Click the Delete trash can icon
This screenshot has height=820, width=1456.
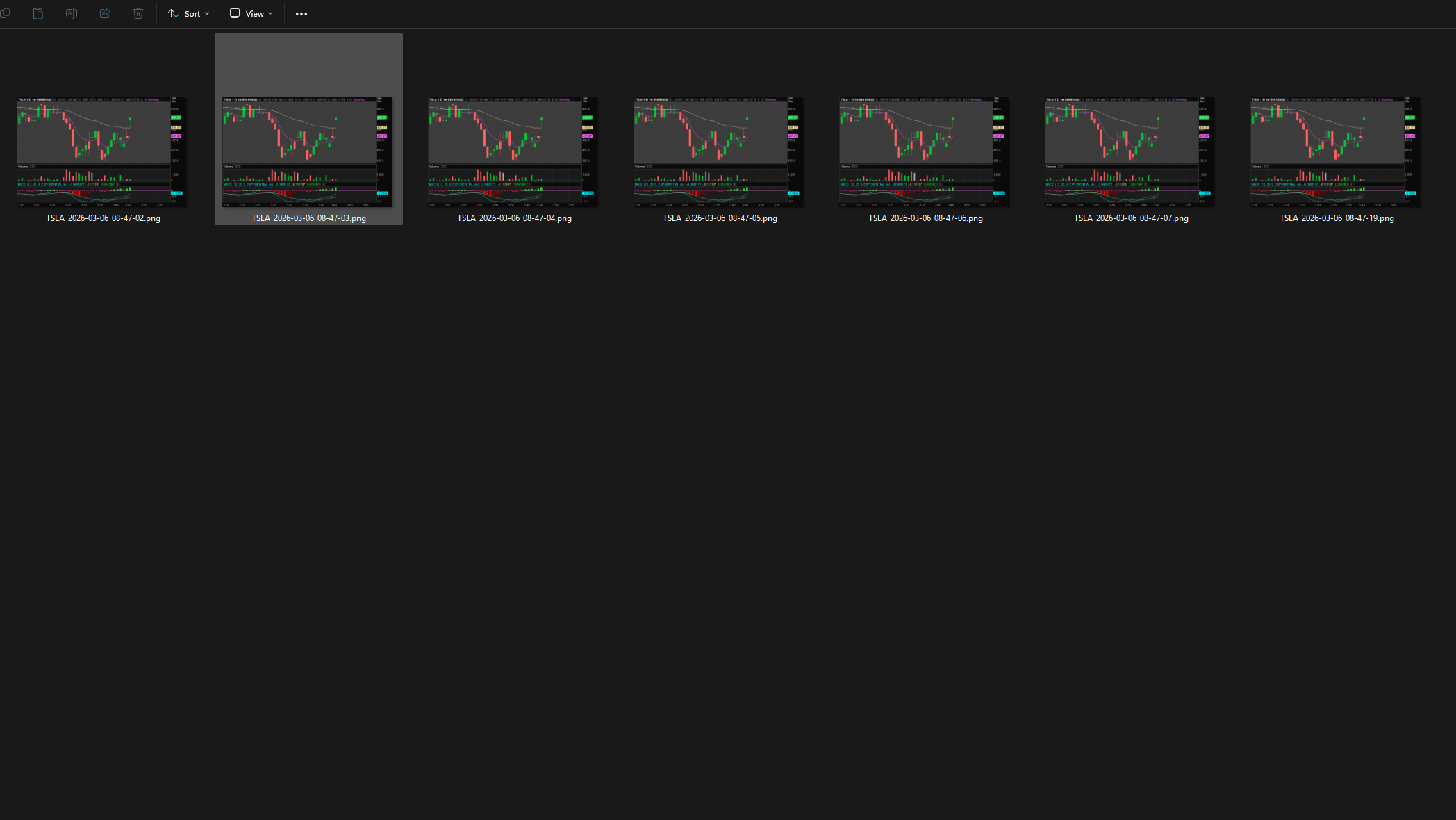138,13
